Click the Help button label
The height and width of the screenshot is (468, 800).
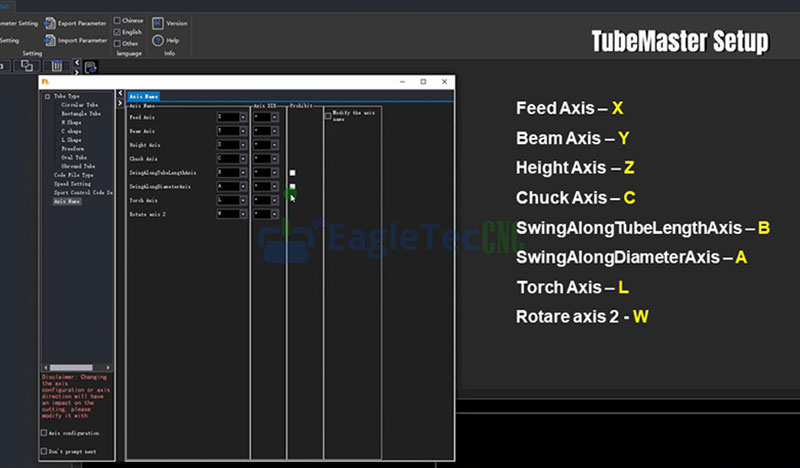(172, 40)
